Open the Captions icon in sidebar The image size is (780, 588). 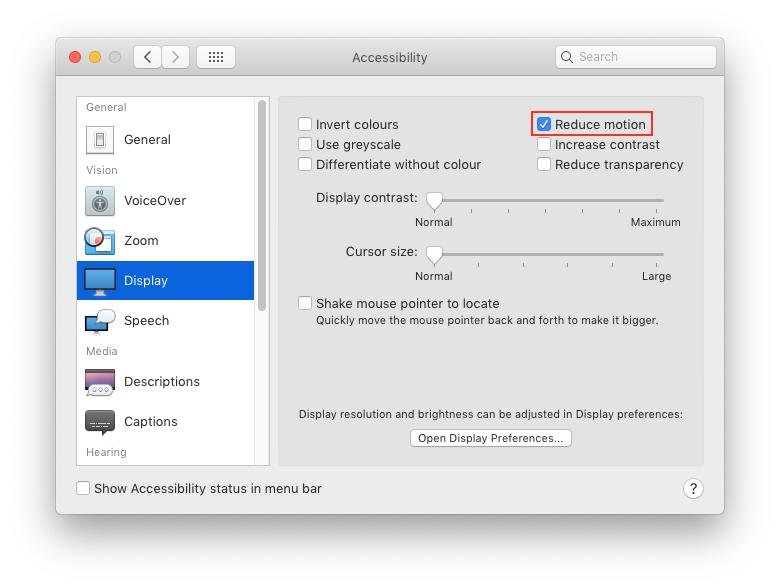point(100,422)
